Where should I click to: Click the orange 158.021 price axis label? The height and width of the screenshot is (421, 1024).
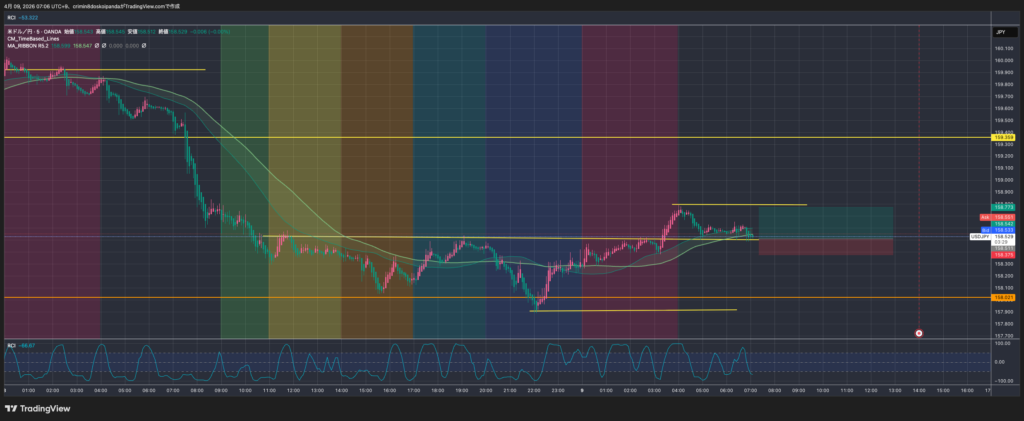click(x=1004, y=297)
